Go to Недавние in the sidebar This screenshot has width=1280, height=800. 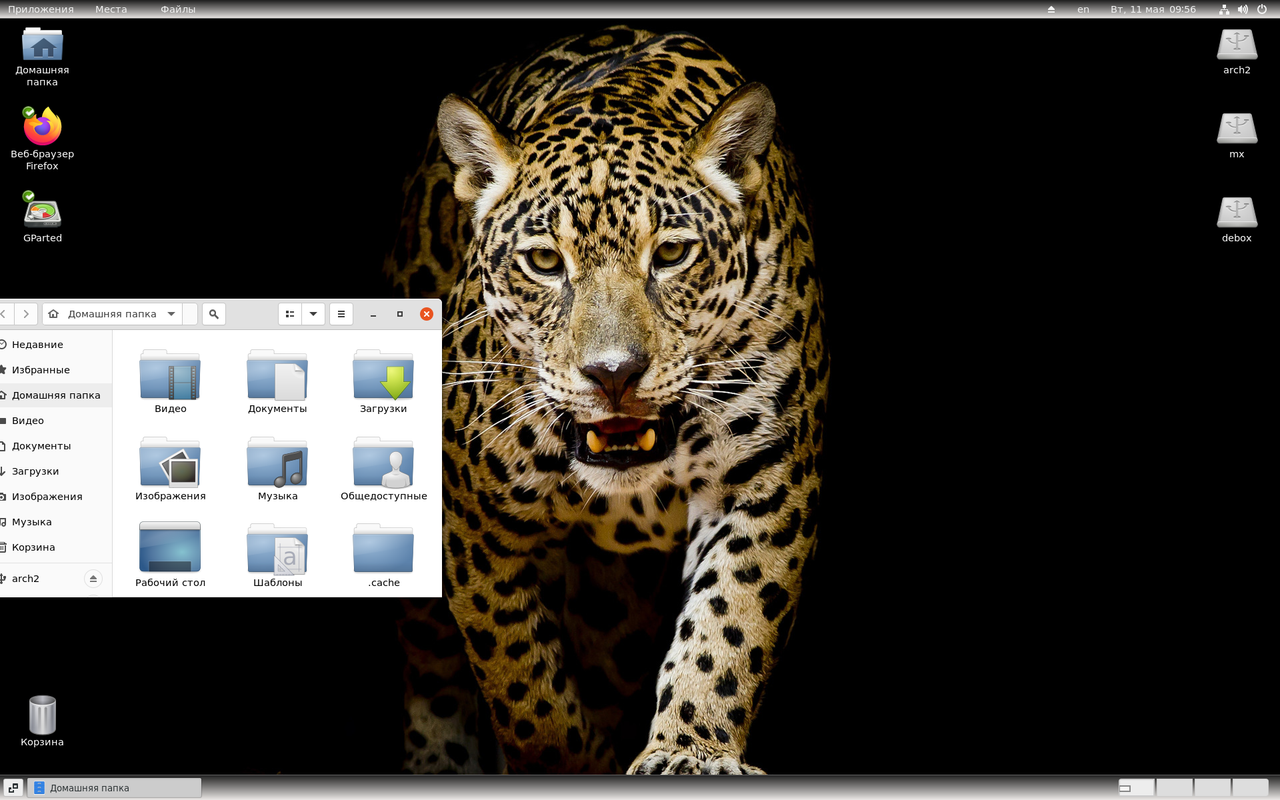[x=56, y=345]
